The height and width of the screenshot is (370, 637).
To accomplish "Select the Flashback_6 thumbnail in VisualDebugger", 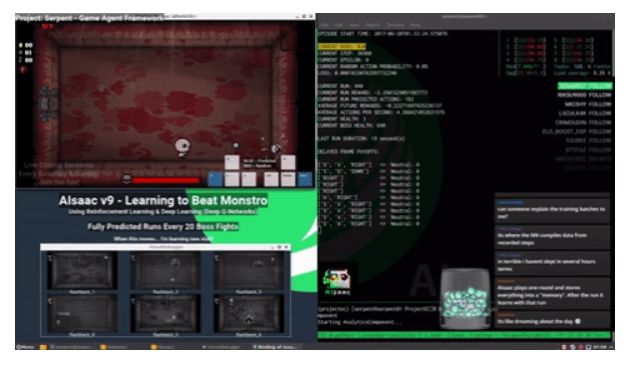I will [249, 313].
